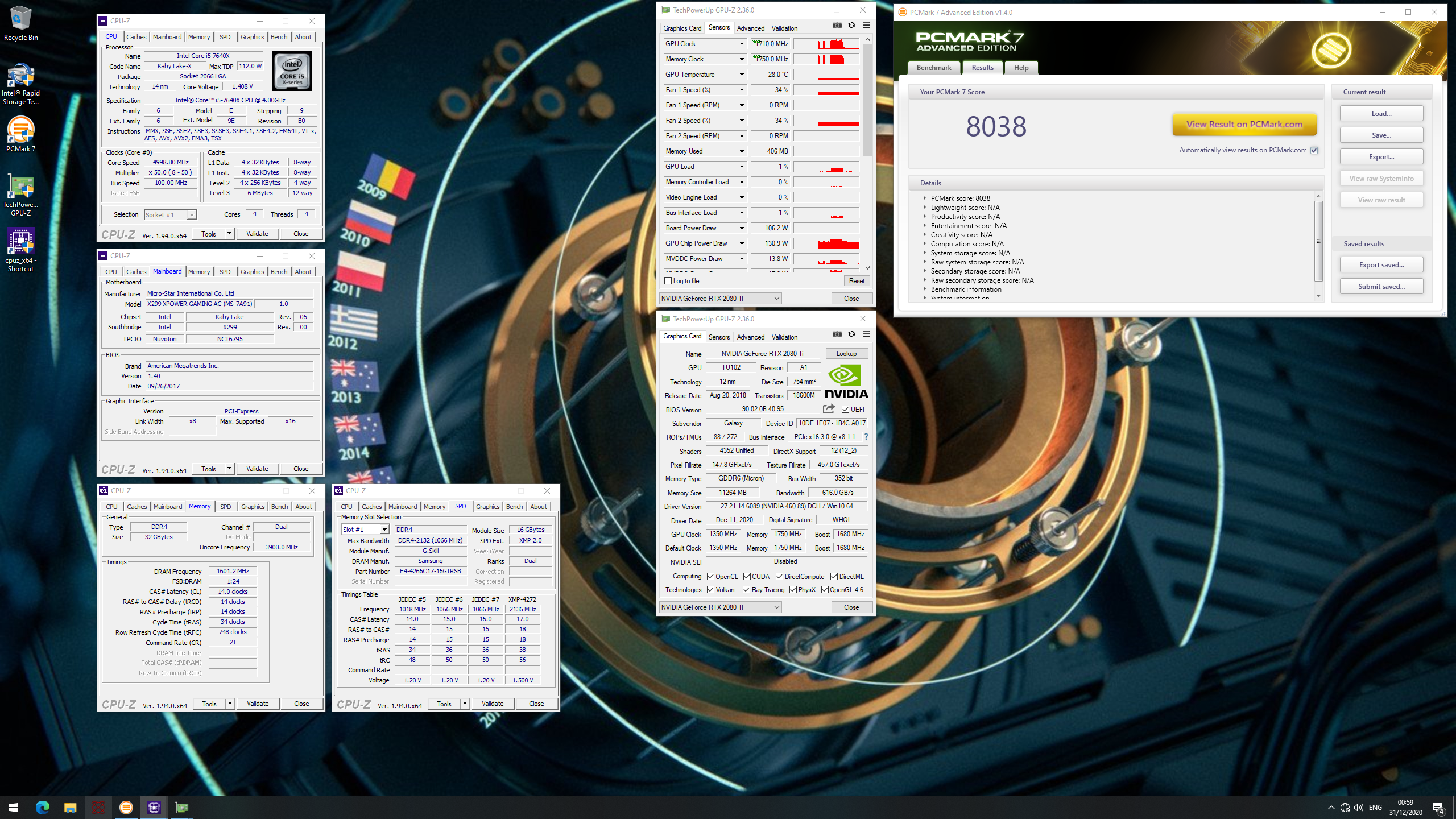Screen dimensions: 1456x819
Task: Click refresh icon in GPU-Z Graphics Card window
Action: click(x=851, y=334)
